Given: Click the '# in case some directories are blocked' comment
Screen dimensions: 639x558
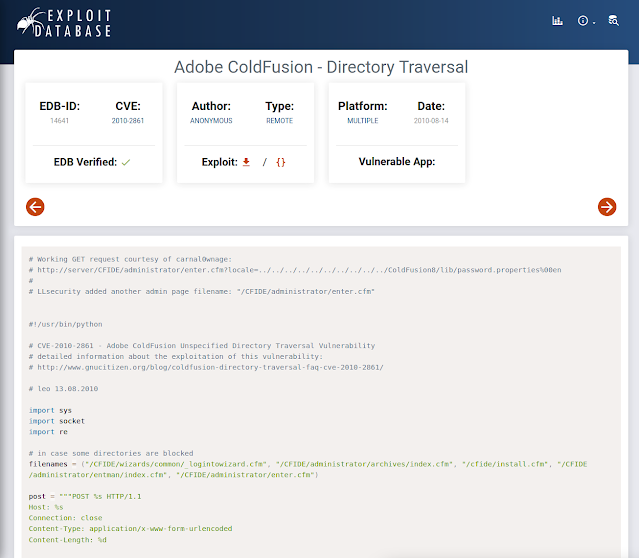Looking at the screenshot, I should click(111, 453).
